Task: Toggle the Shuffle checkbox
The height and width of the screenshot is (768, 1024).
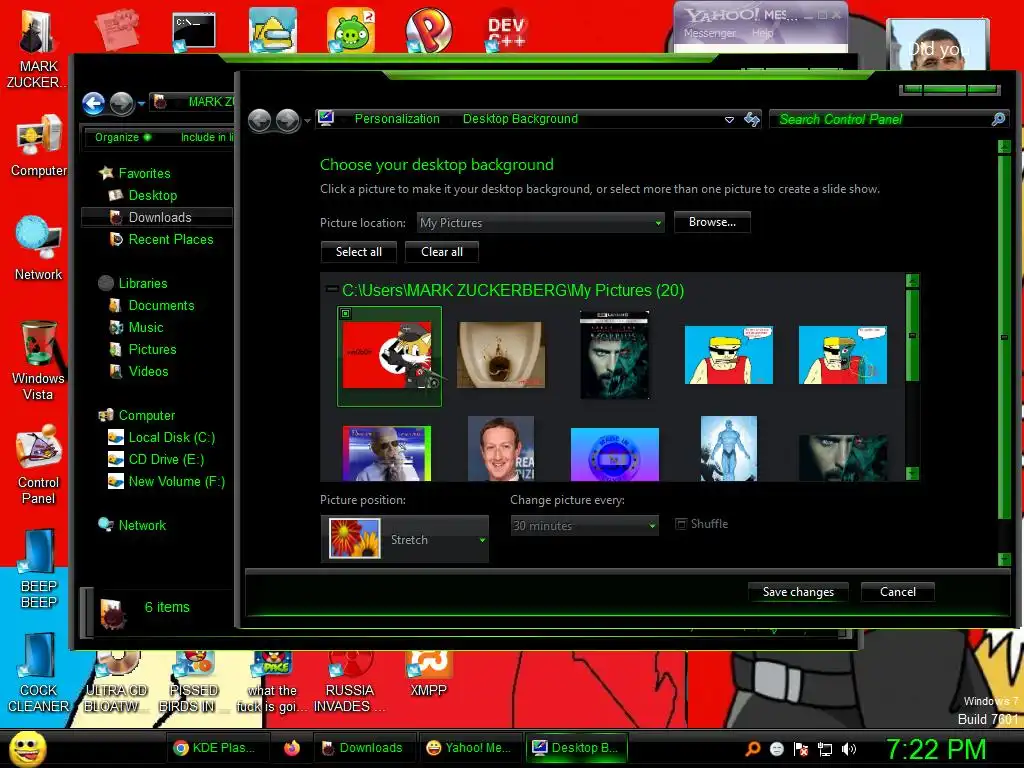Action: 681,524
